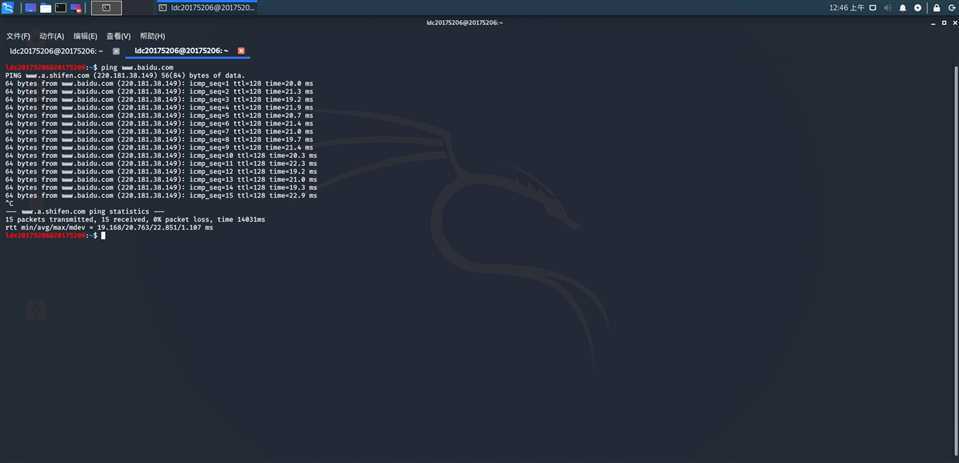Click the icmp_seq=14 time=19.3 ms line
Image resolution: width=959 pixels, height=463 pixels.
161,187
